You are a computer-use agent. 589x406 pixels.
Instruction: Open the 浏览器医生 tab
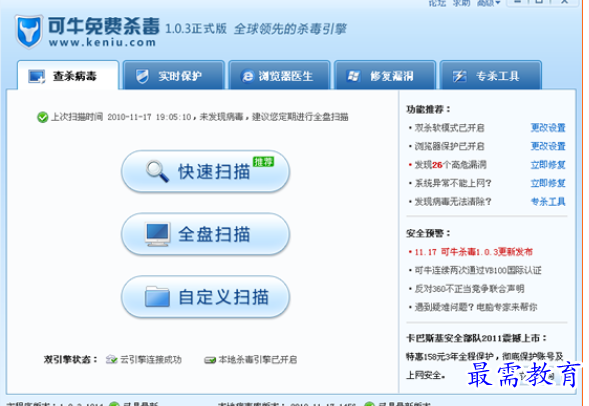[x=279, y=75]
